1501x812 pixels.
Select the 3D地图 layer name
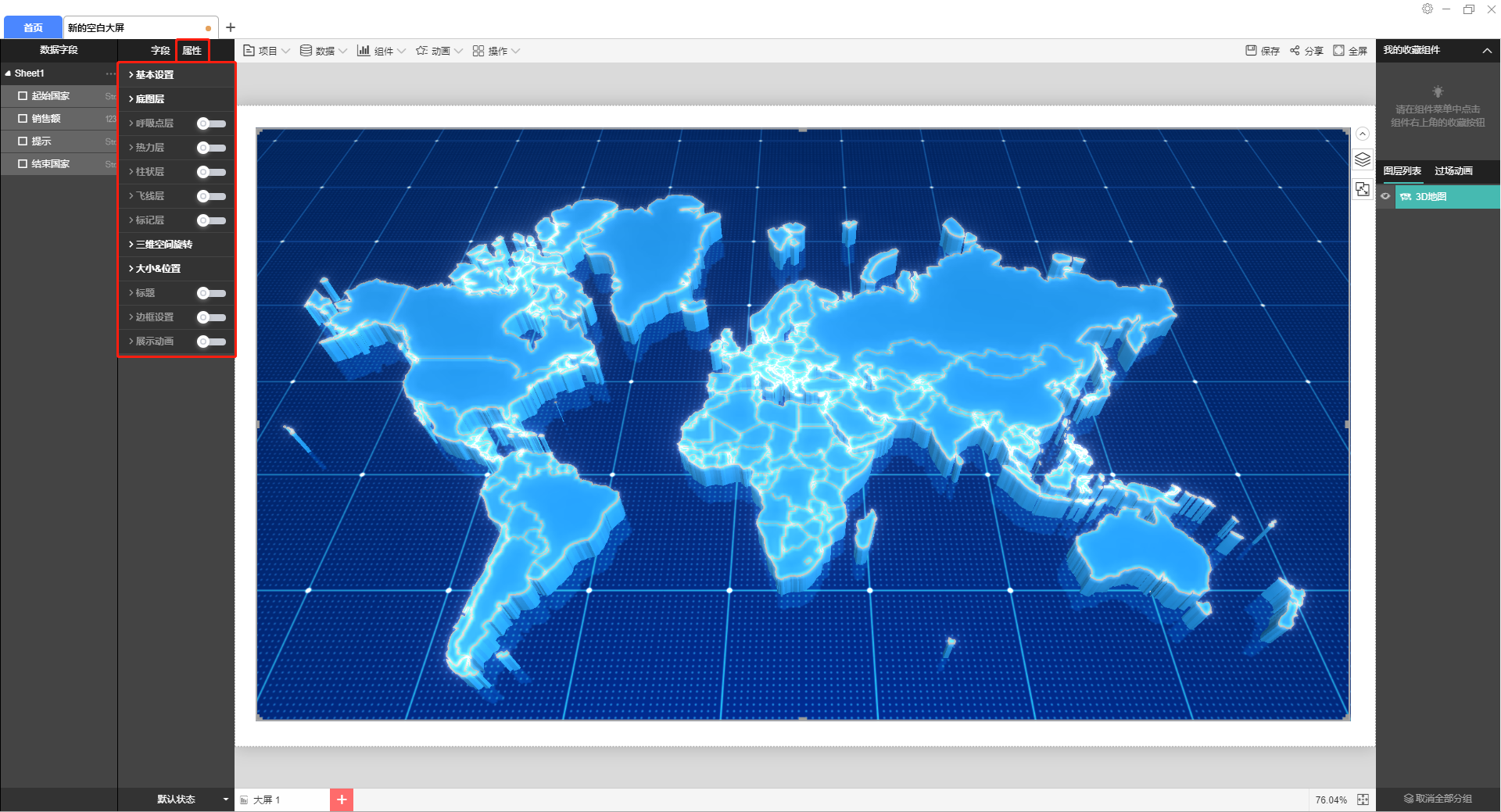[1431, 197]
